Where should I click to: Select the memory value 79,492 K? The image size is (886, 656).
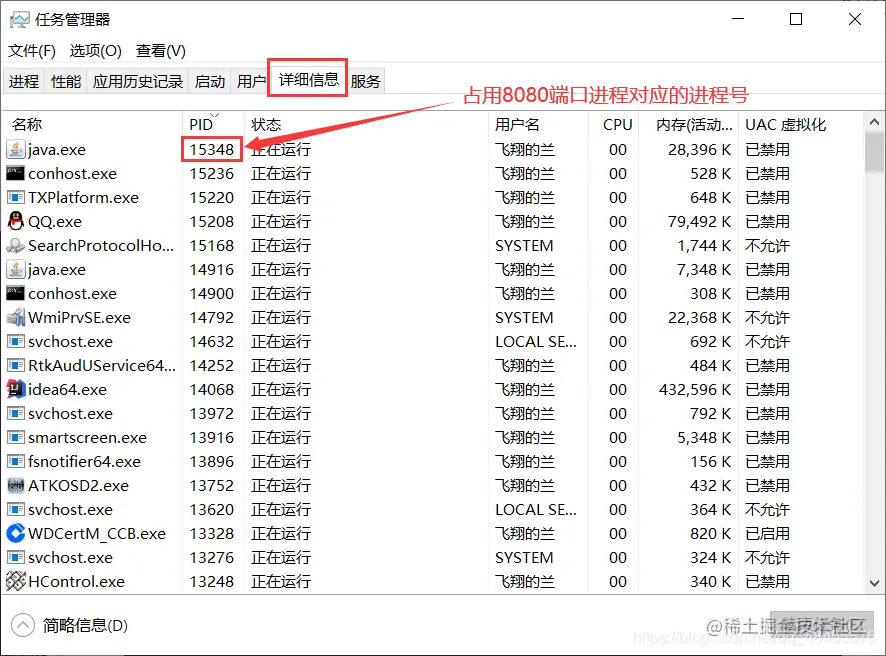(700, 221)
